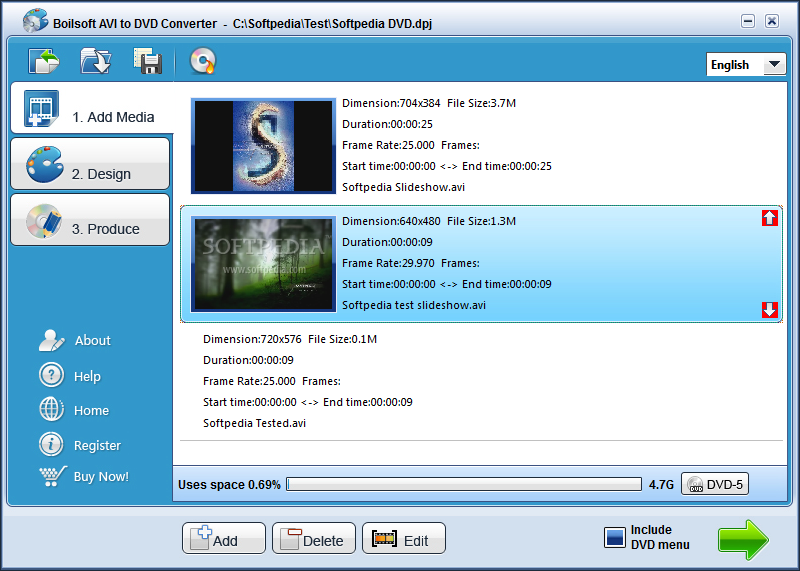Select the Softpedia test slideshow.avi thumbnail

263,264
